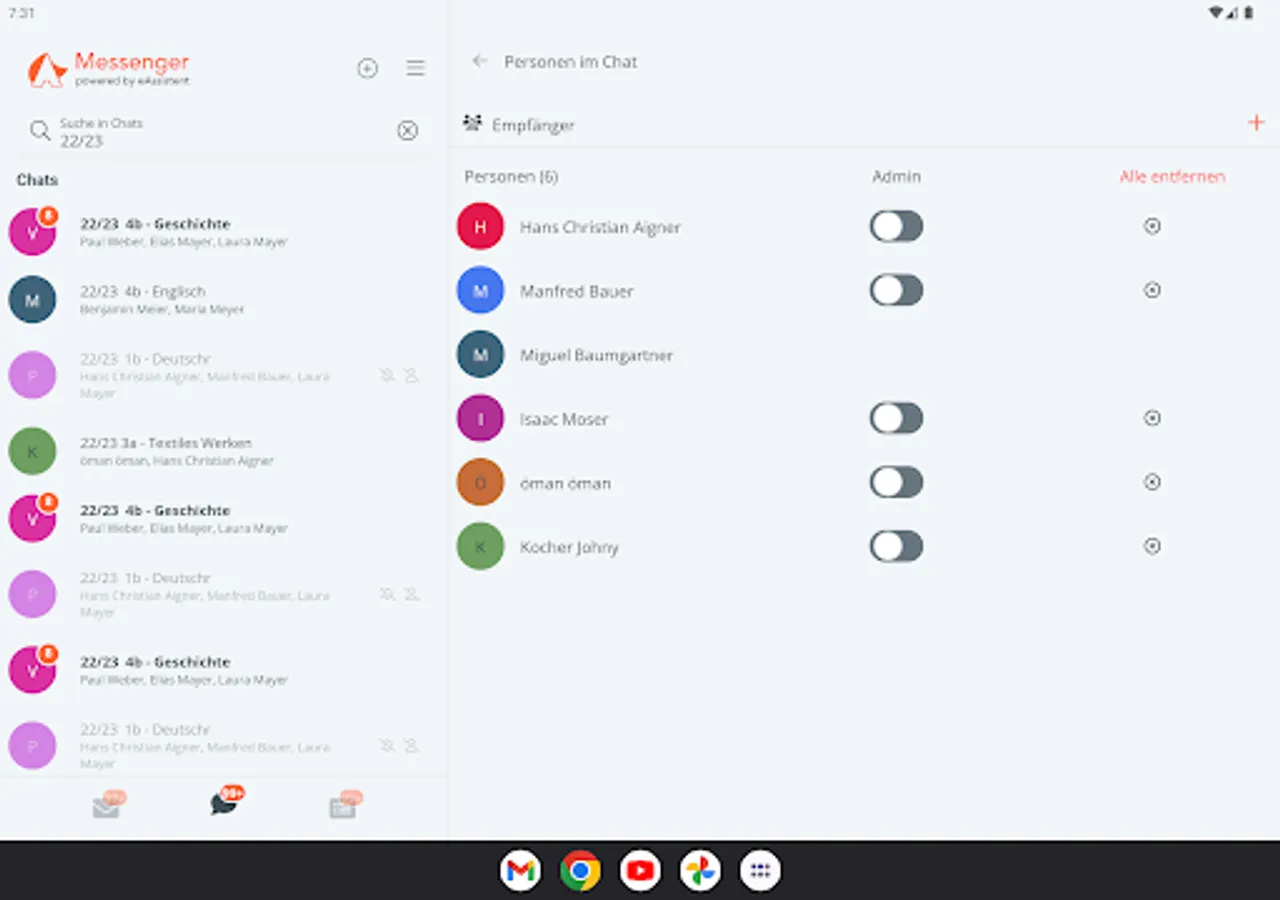This screenshot has height=900, width=1280.
Task: Click Hans Christian Aigner avatar
Action: [480, 226]
